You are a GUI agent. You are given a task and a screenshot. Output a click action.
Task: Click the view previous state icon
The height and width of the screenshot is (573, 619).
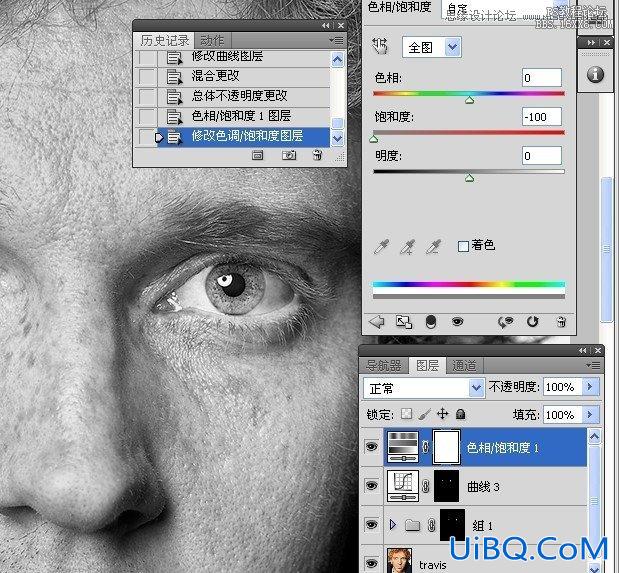click(505, 322)
